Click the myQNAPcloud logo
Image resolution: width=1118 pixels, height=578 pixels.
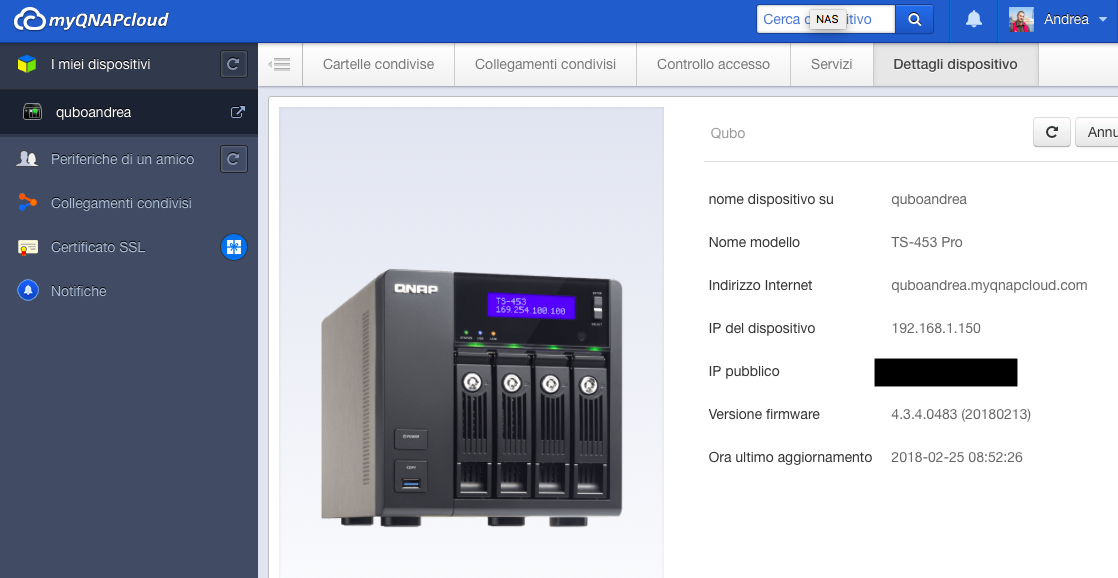[91, 20]
